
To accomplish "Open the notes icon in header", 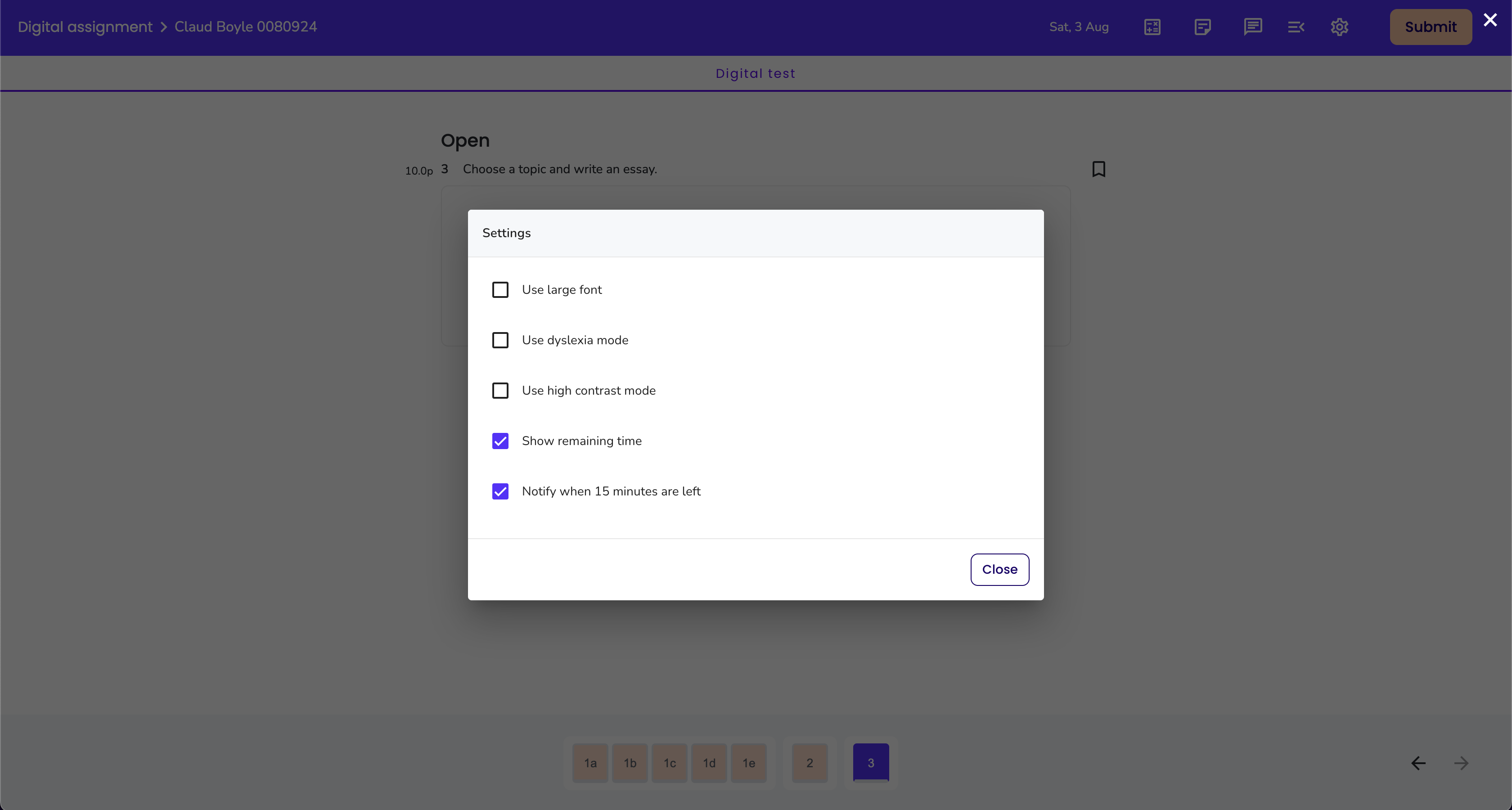I will click(1202, 27).
